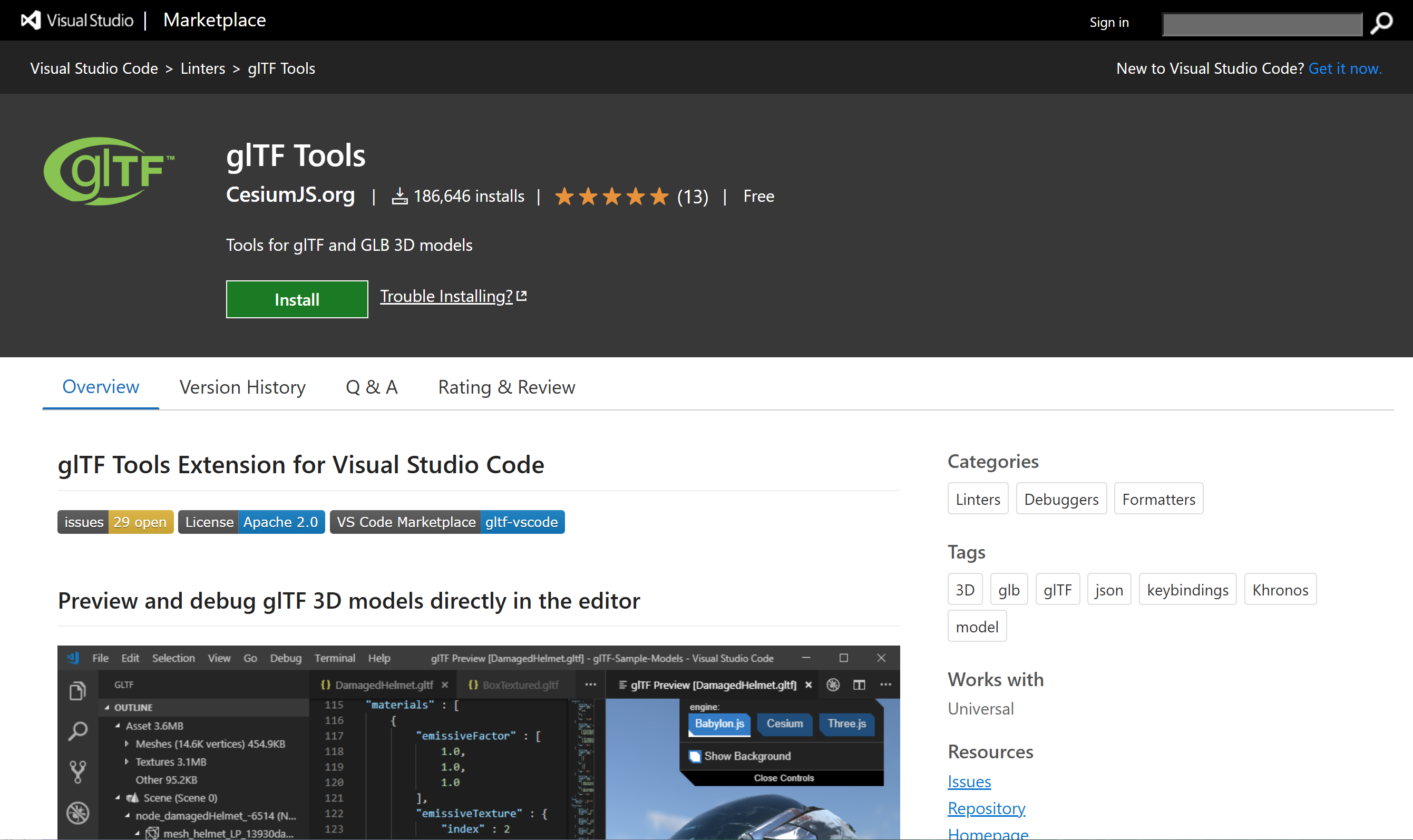
Task: Click the marketplace search magnifier icon
Action: [x=1381, y=23]
